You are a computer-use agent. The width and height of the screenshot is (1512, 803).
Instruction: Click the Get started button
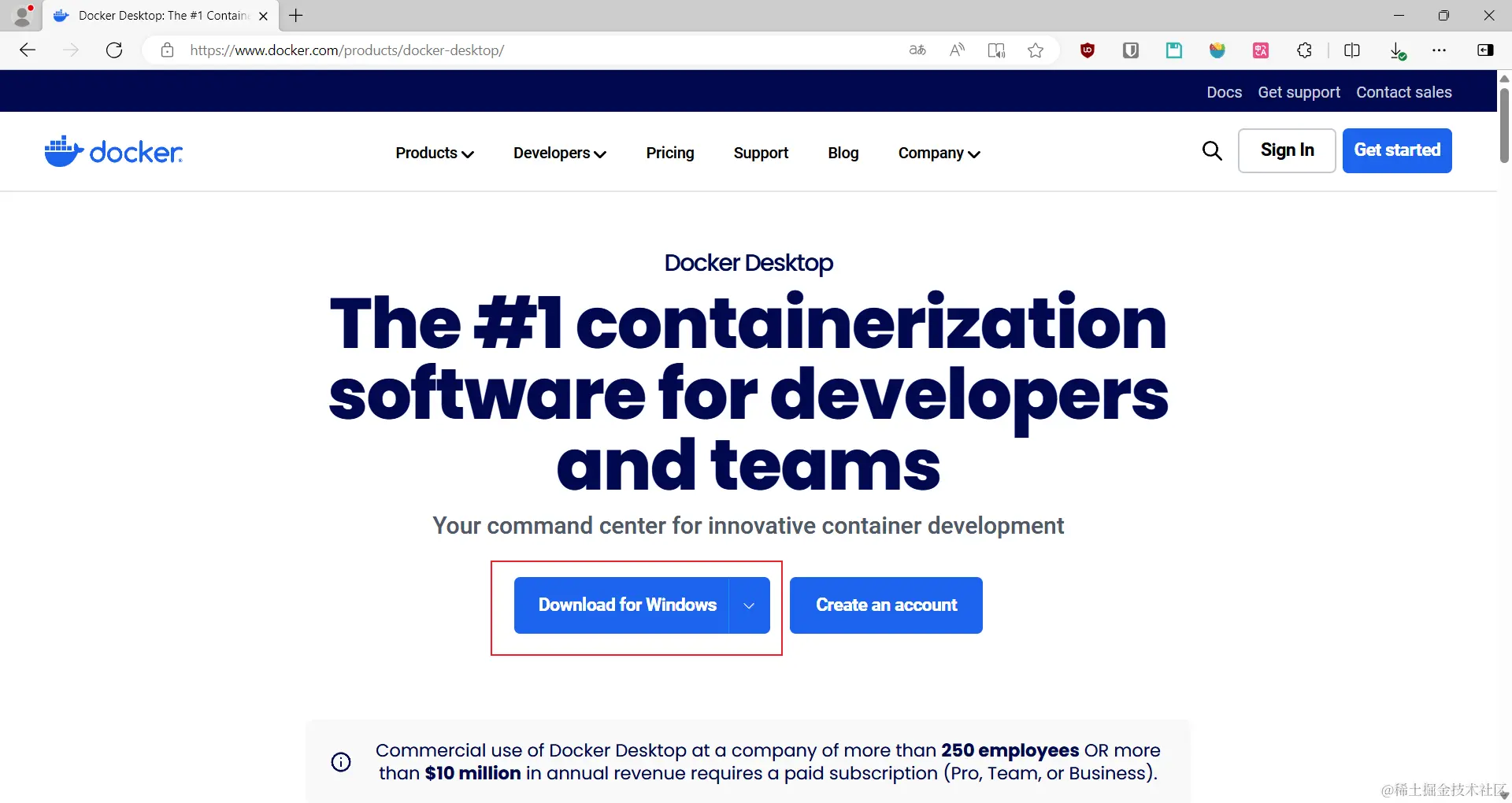click(1397, 150)
